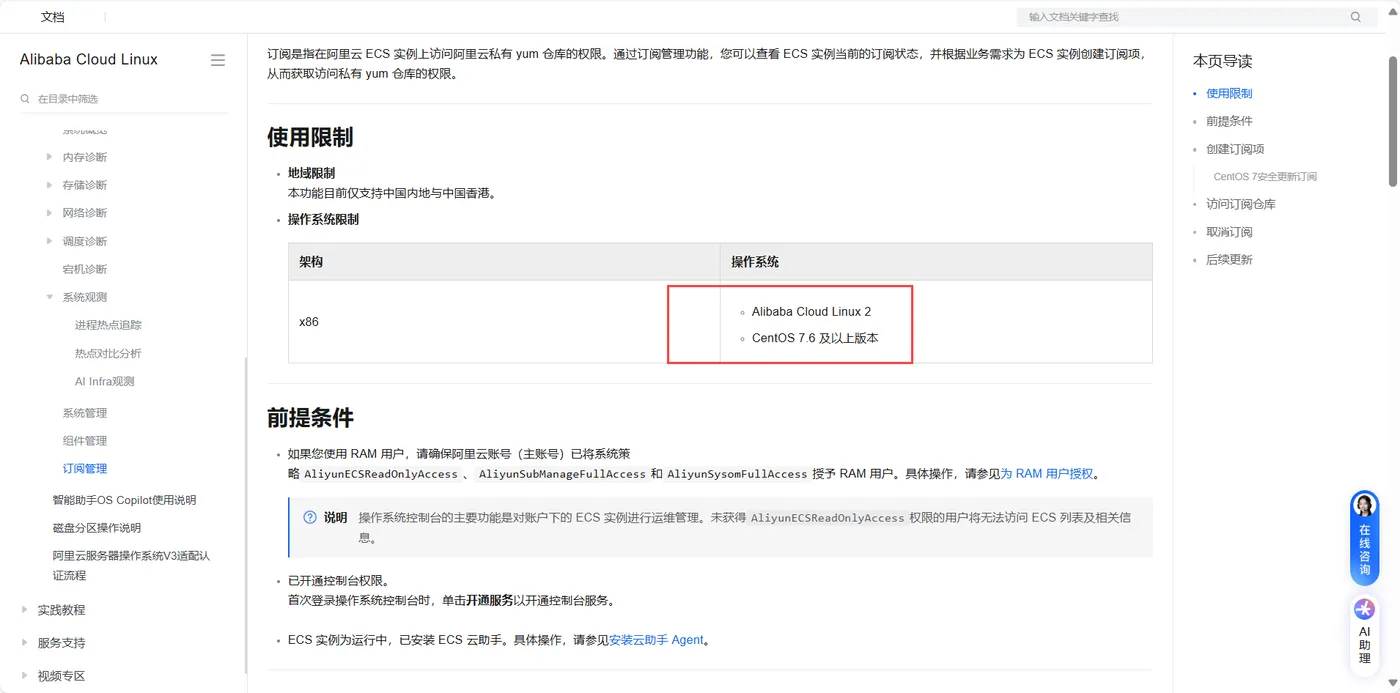Select 订阅管理 in the sidebar

pyautogui.click(x=85, y=469)
